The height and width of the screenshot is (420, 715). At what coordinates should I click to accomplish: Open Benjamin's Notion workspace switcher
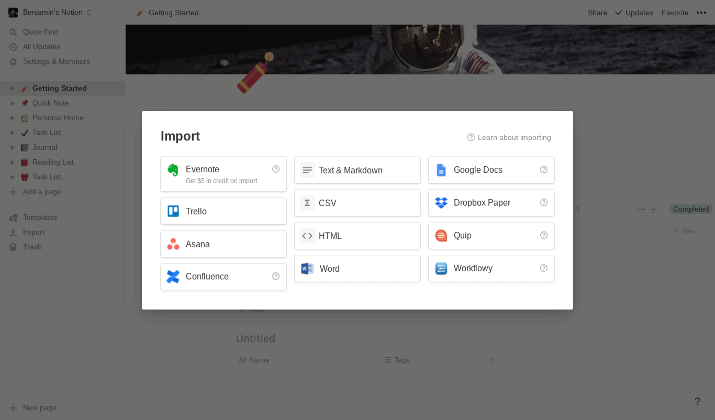point(50,12)
